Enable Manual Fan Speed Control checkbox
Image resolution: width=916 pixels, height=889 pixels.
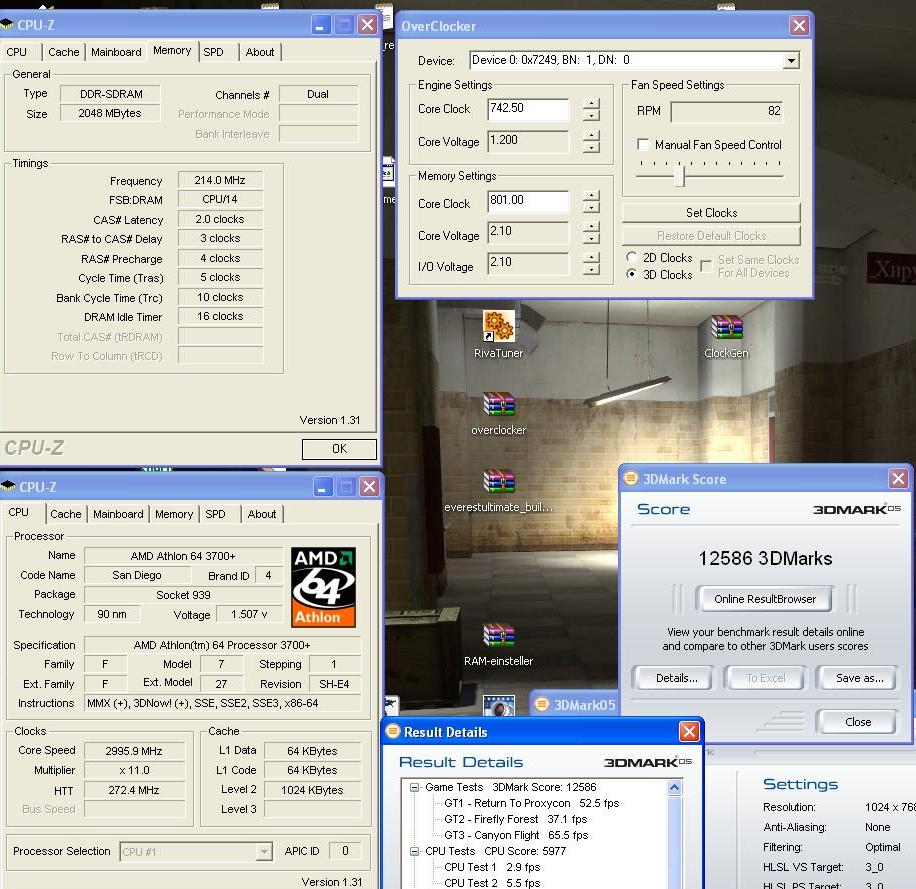click(643, 144)
